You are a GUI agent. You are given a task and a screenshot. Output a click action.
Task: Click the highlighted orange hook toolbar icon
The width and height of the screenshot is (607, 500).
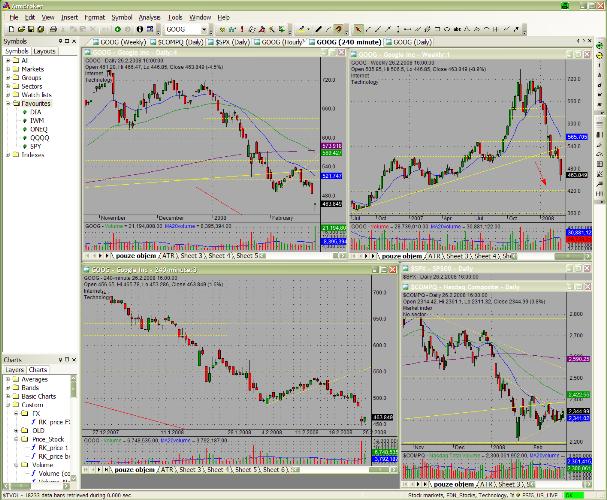338,29
